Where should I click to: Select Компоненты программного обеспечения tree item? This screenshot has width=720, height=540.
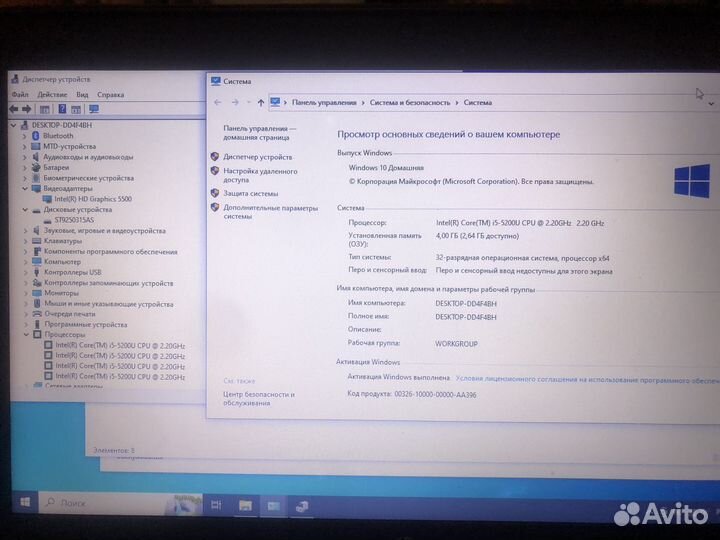[x=111, y=251]
